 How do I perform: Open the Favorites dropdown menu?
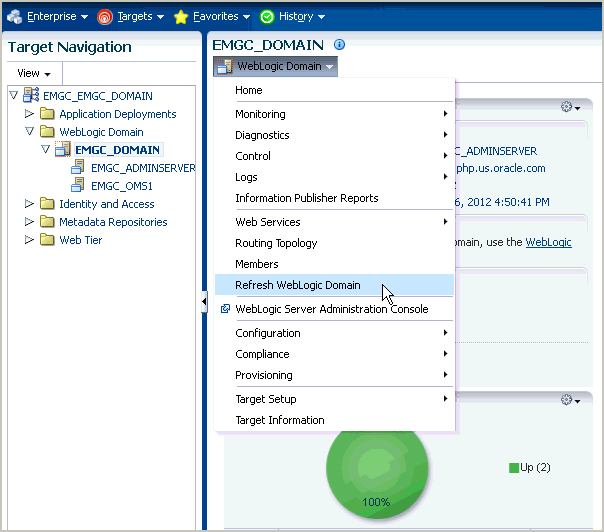[221, 17]
